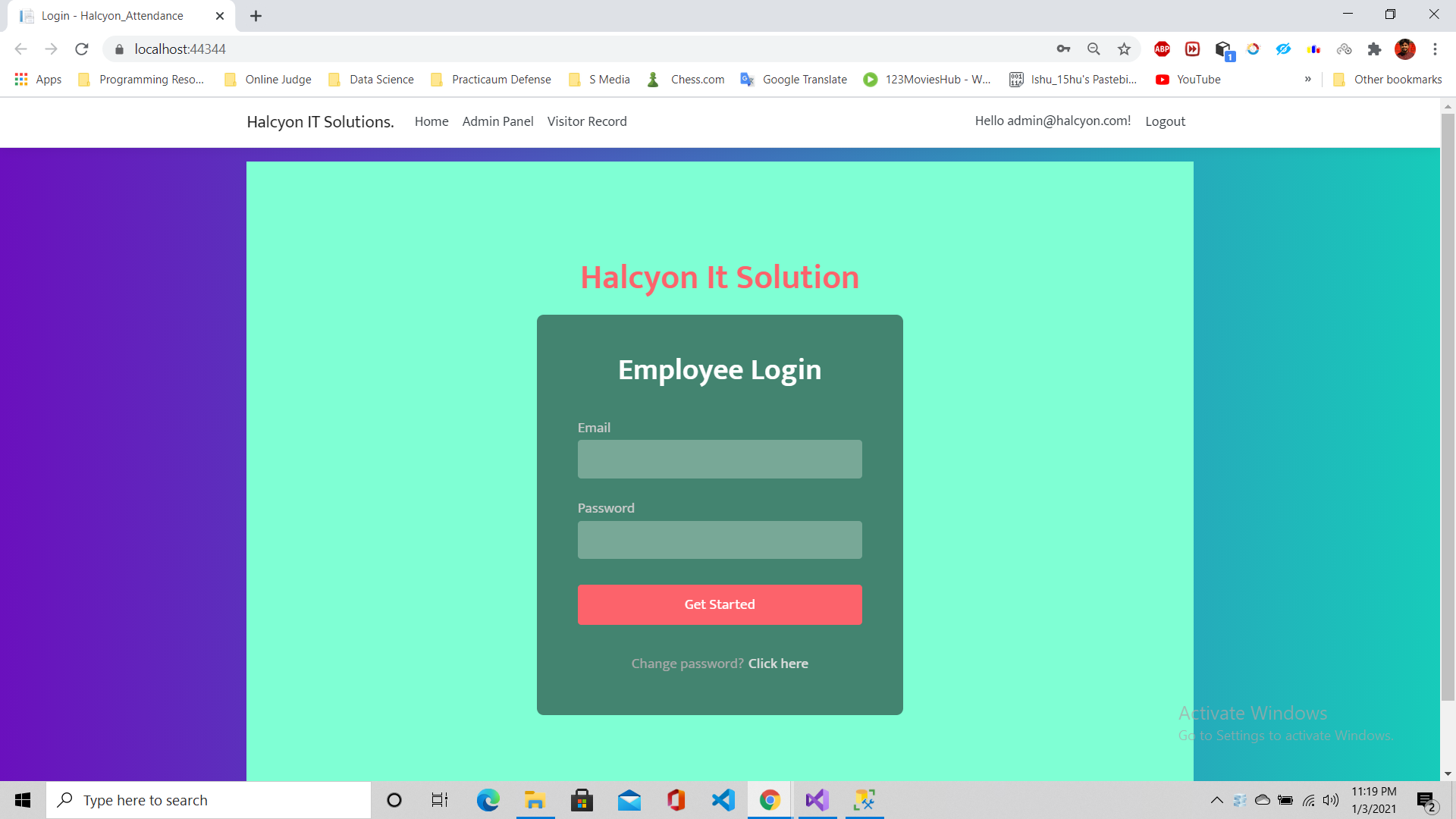
Task: Go to Visitor Record nav item
Action: point(587,121)
